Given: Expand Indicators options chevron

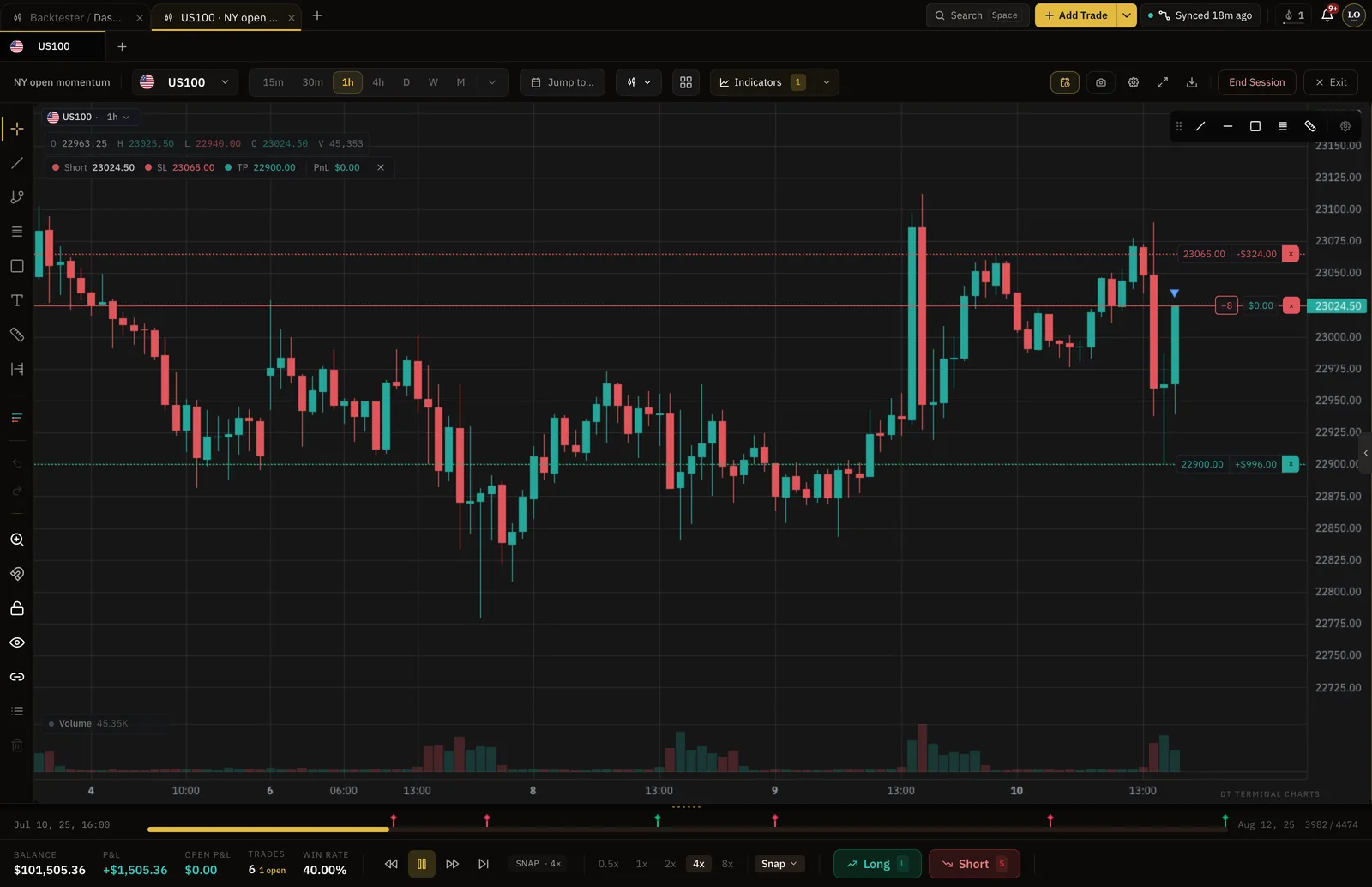Looking at the screenshot, I should [x=827, y=82].
